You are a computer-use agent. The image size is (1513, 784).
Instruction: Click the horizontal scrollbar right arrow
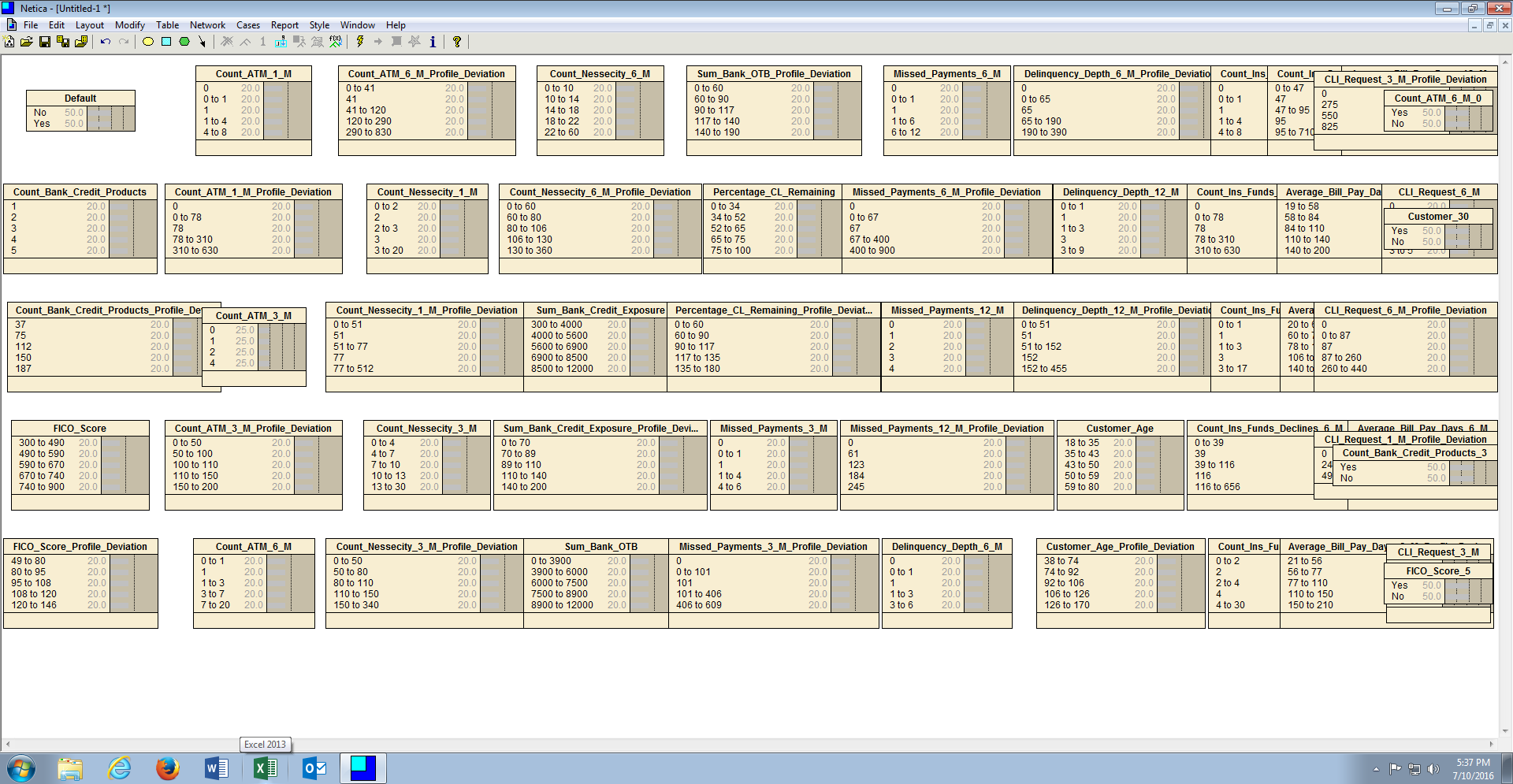pyautogui.click(x=1491, y=745)
